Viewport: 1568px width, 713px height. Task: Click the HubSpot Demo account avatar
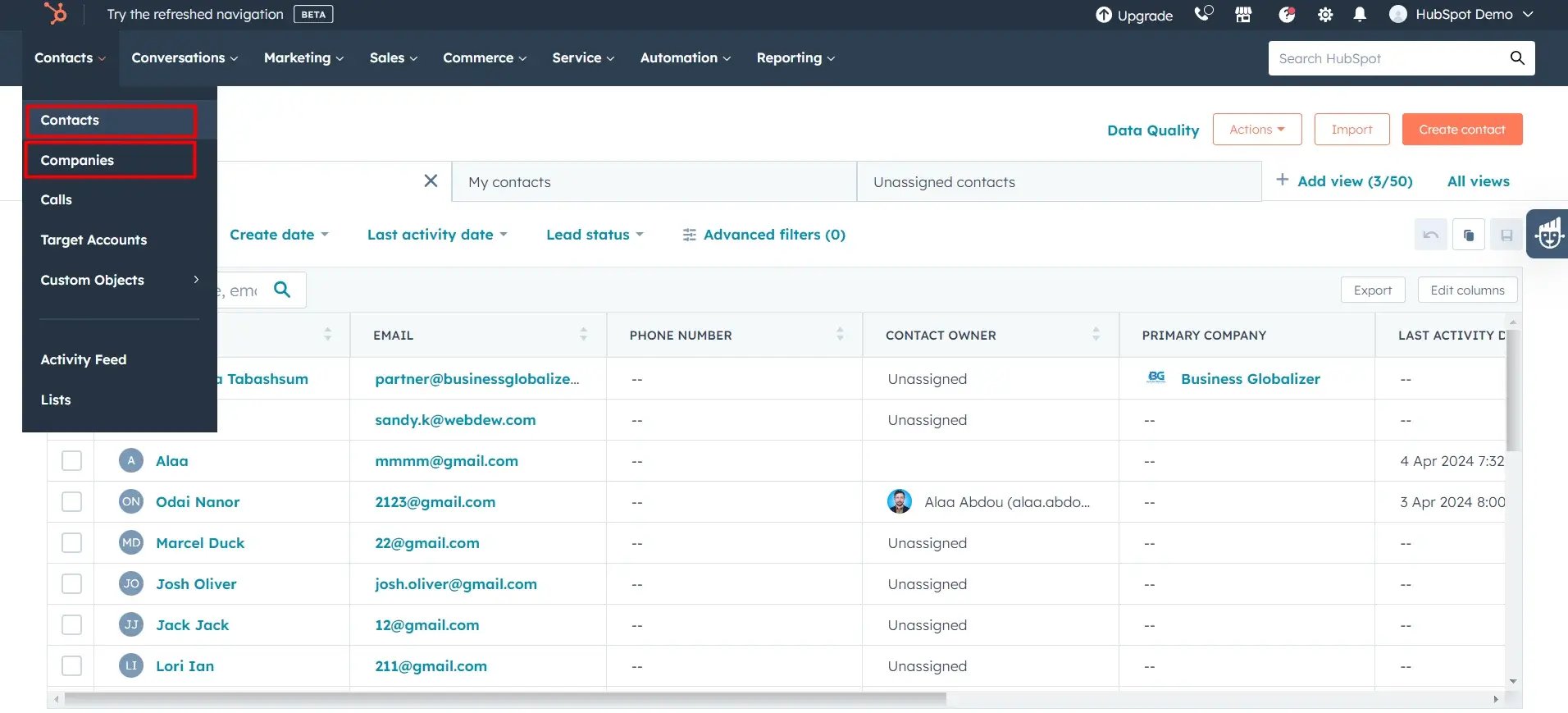tap(1398, 14)
